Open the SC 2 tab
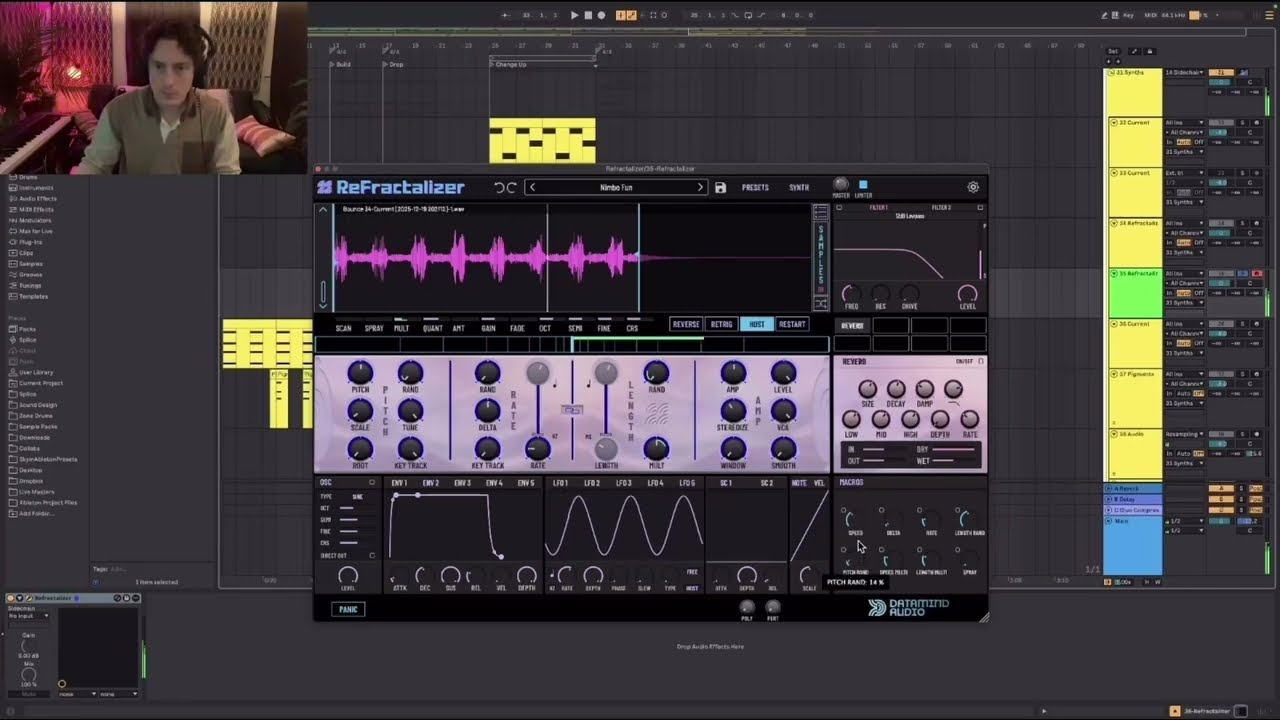 [x=767, y=483]
